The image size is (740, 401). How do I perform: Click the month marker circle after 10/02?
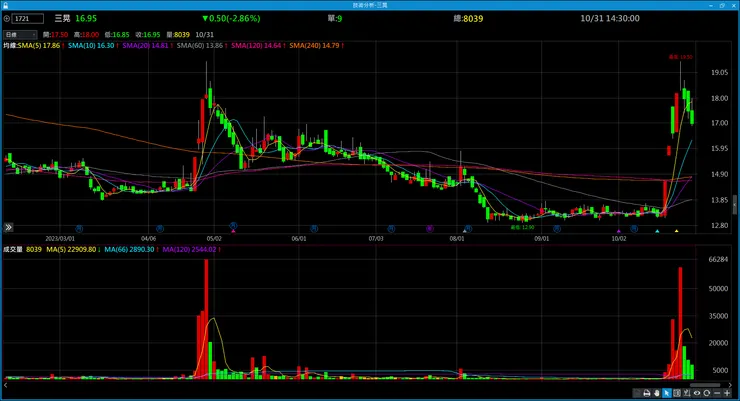(634, 229)
